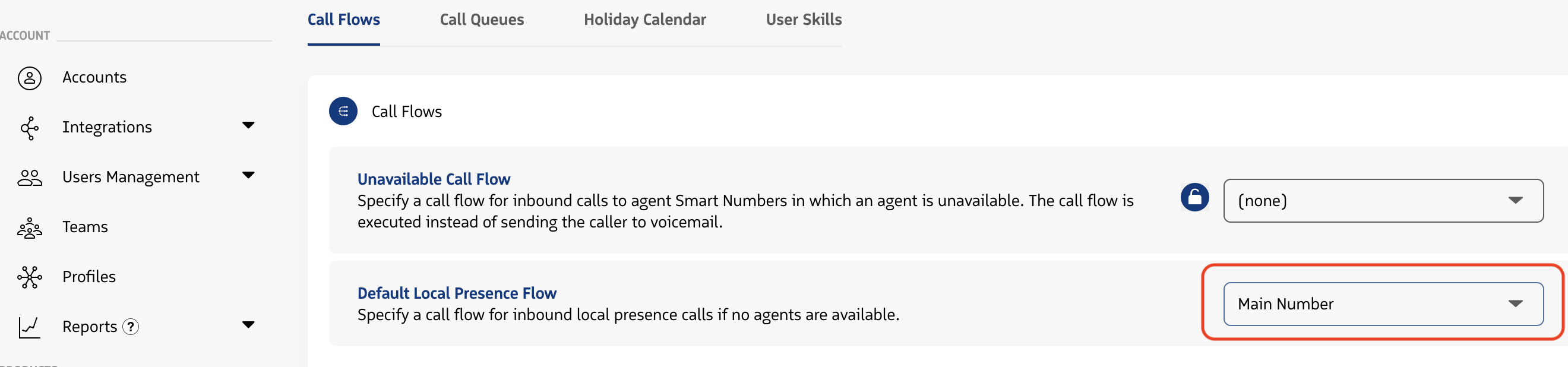Click the Users Management people icon
The image size is (1568, 367).
point(29,178)
